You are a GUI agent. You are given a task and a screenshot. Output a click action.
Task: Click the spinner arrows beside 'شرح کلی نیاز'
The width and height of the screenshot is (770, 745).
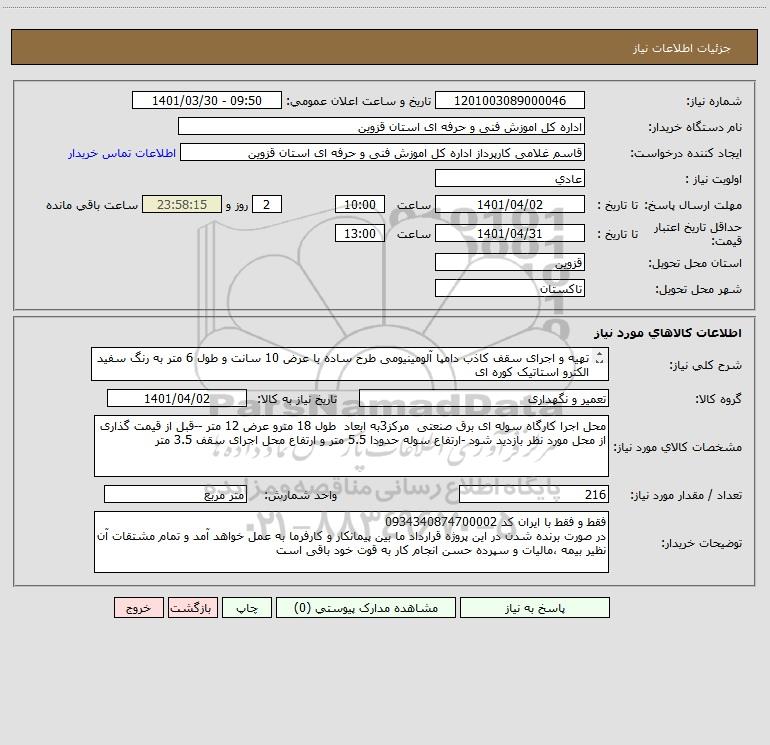pyautogui.click(x=599, y=359)
